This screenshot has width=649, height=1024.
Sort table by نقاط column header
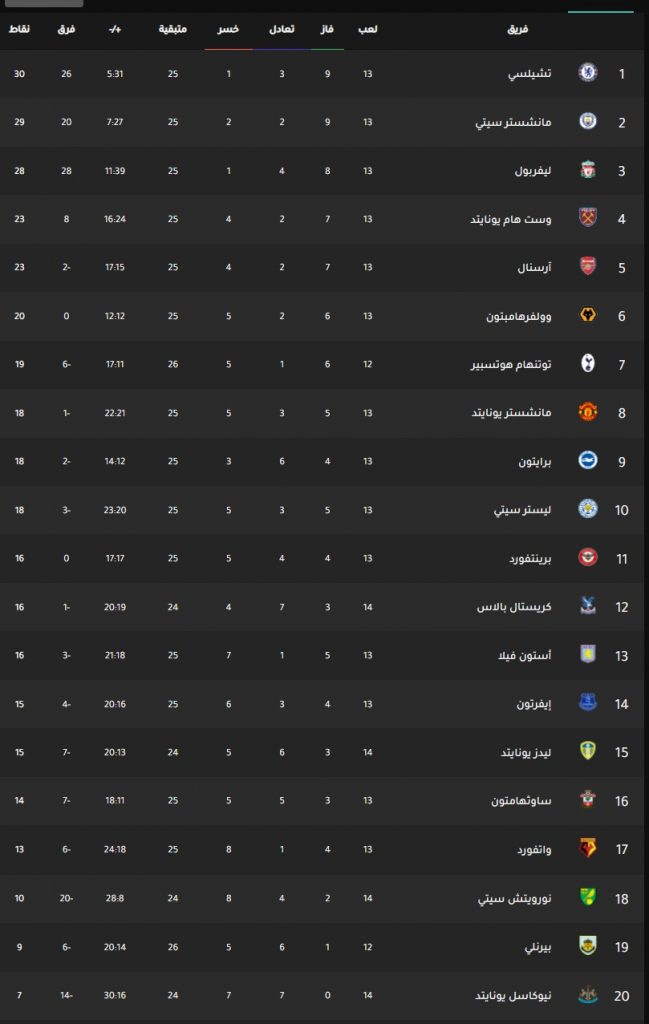click(19, 29)
